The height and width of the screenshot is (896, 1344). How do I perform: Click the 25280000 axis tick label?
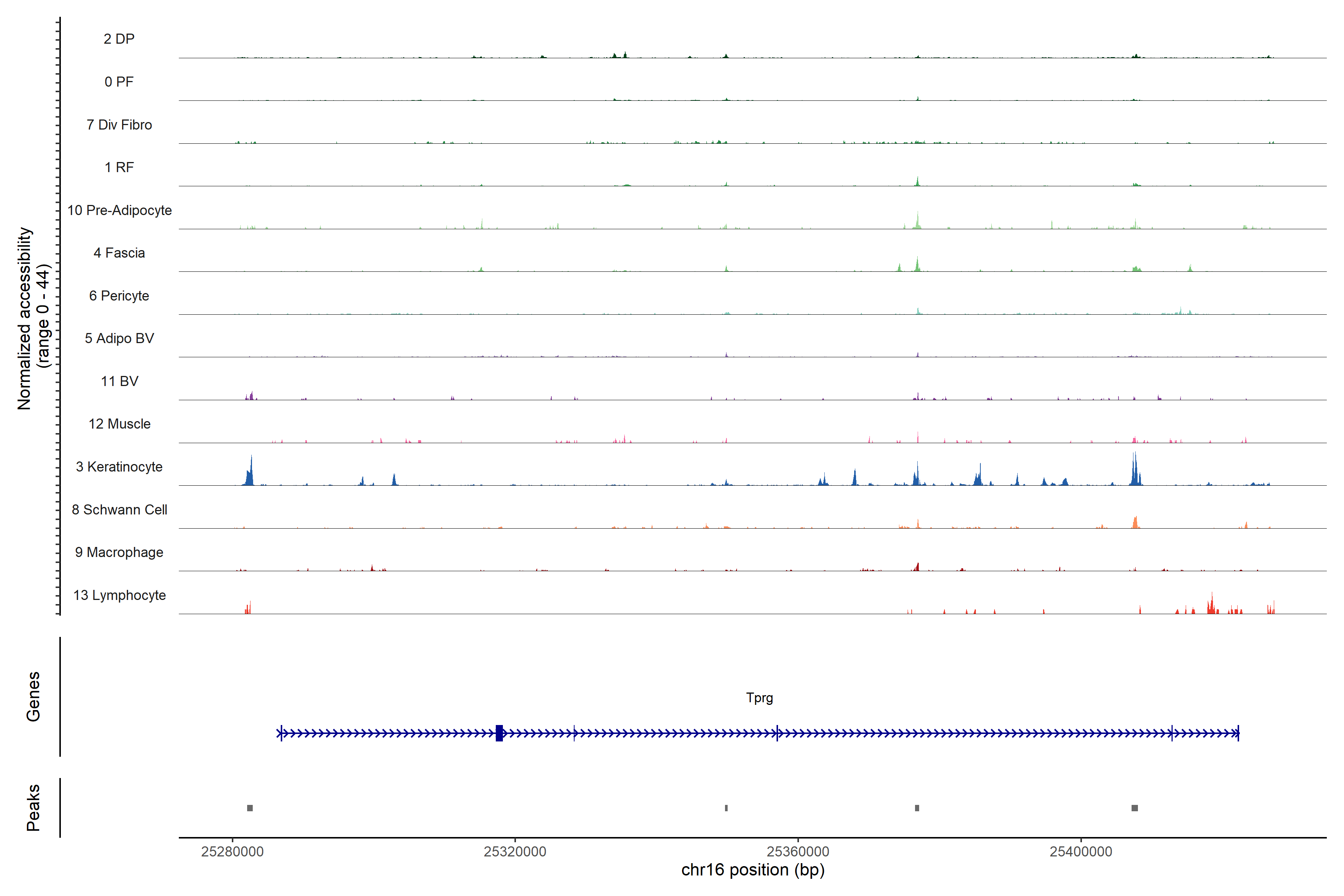pyautogui.click(x=232, y=852)
